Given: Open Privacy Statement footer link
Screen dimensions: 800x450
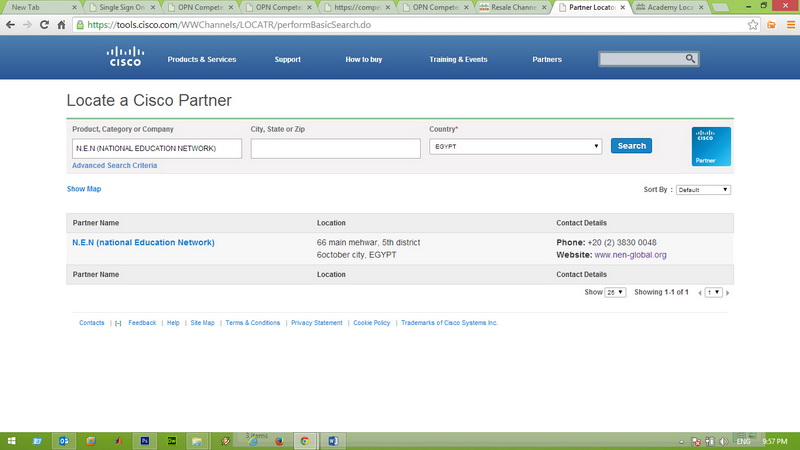Looking at the screenshot, I should [x=316, y=323].
